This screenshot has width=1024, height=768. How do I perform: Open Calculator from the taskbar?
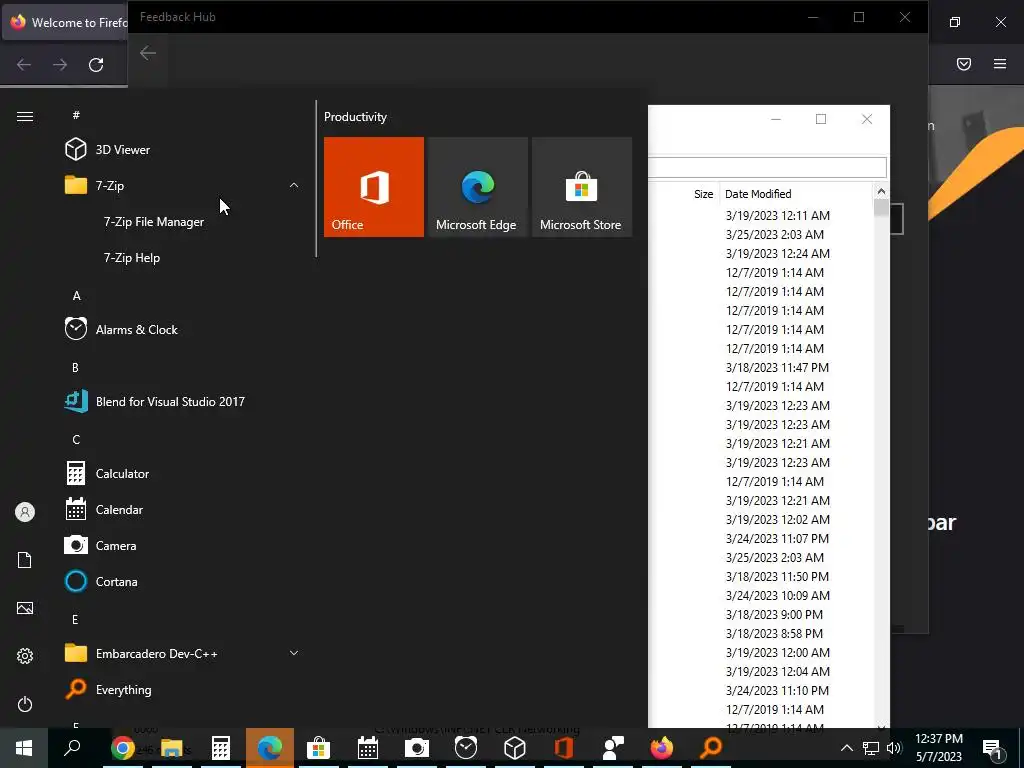[221, 747]
